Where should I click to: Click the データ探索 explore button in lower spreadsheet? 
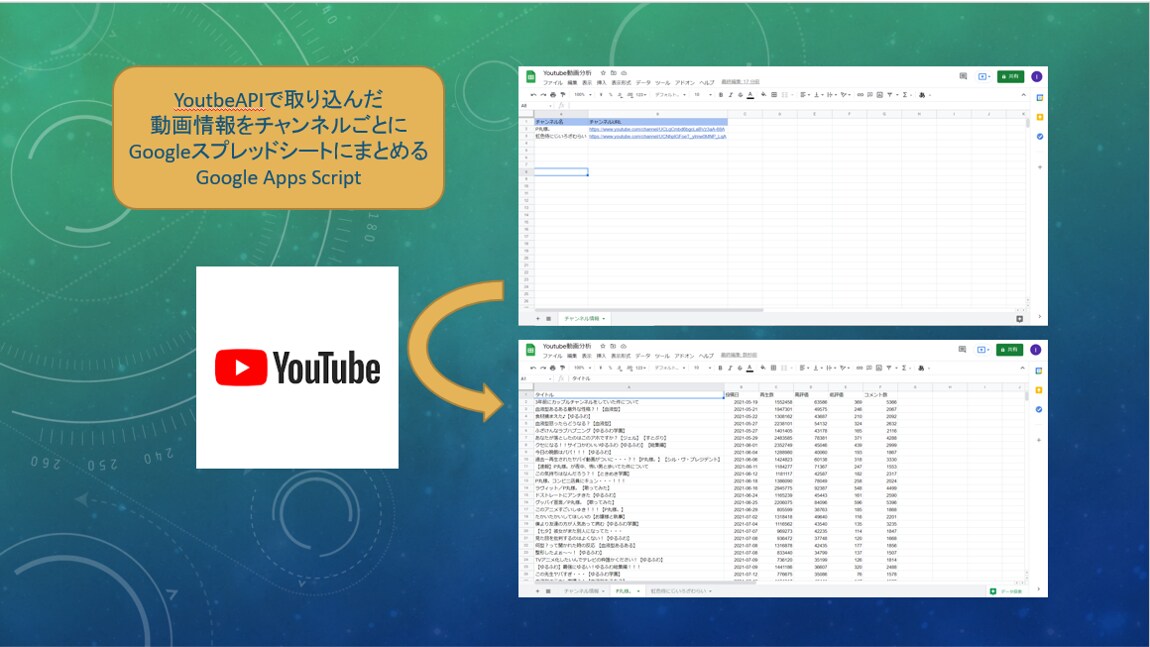coord(1006,591)
